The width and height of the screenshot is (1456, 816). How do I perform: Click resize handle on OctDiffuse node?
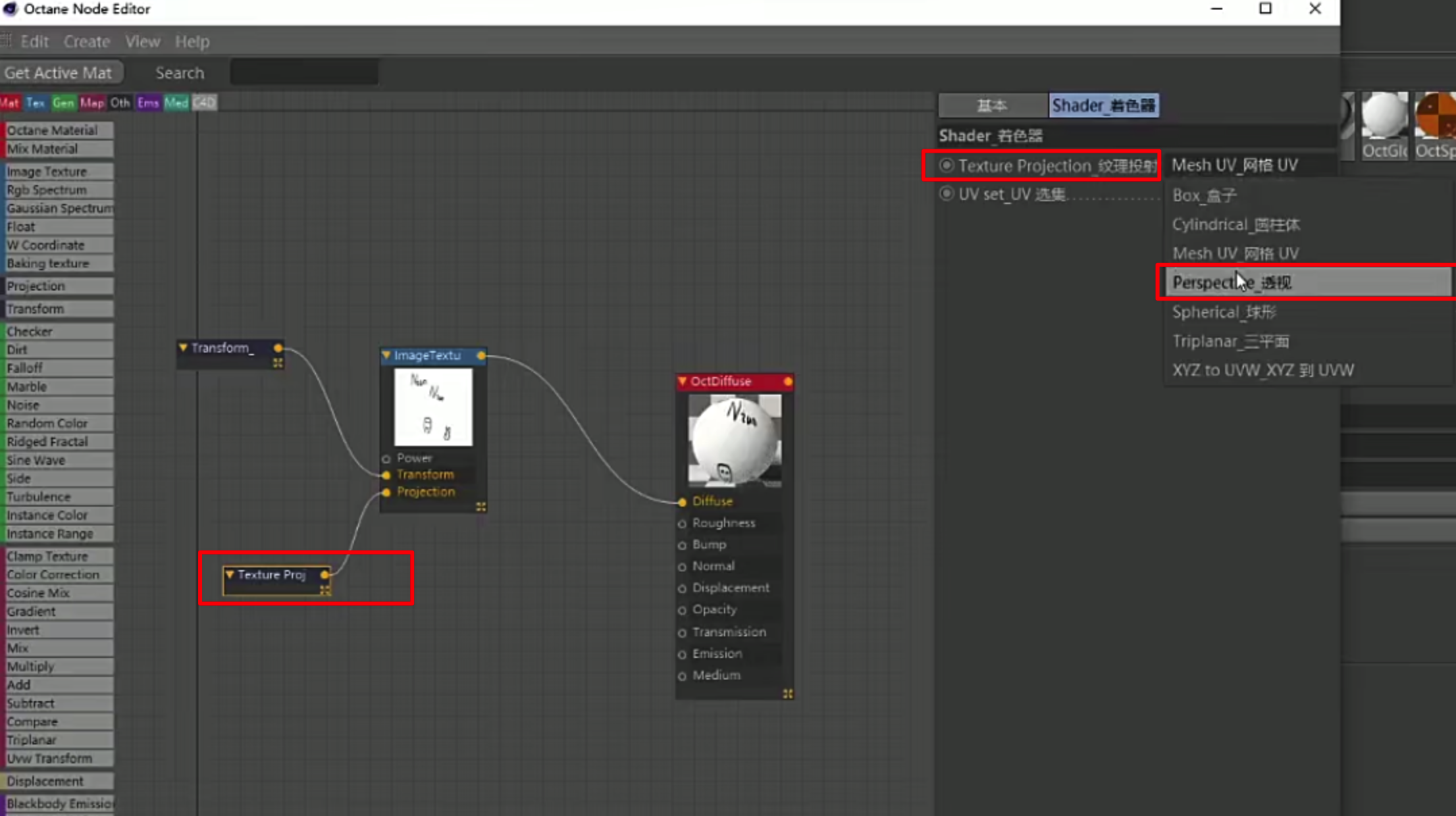pyautogui.click(x=787, y=694)
